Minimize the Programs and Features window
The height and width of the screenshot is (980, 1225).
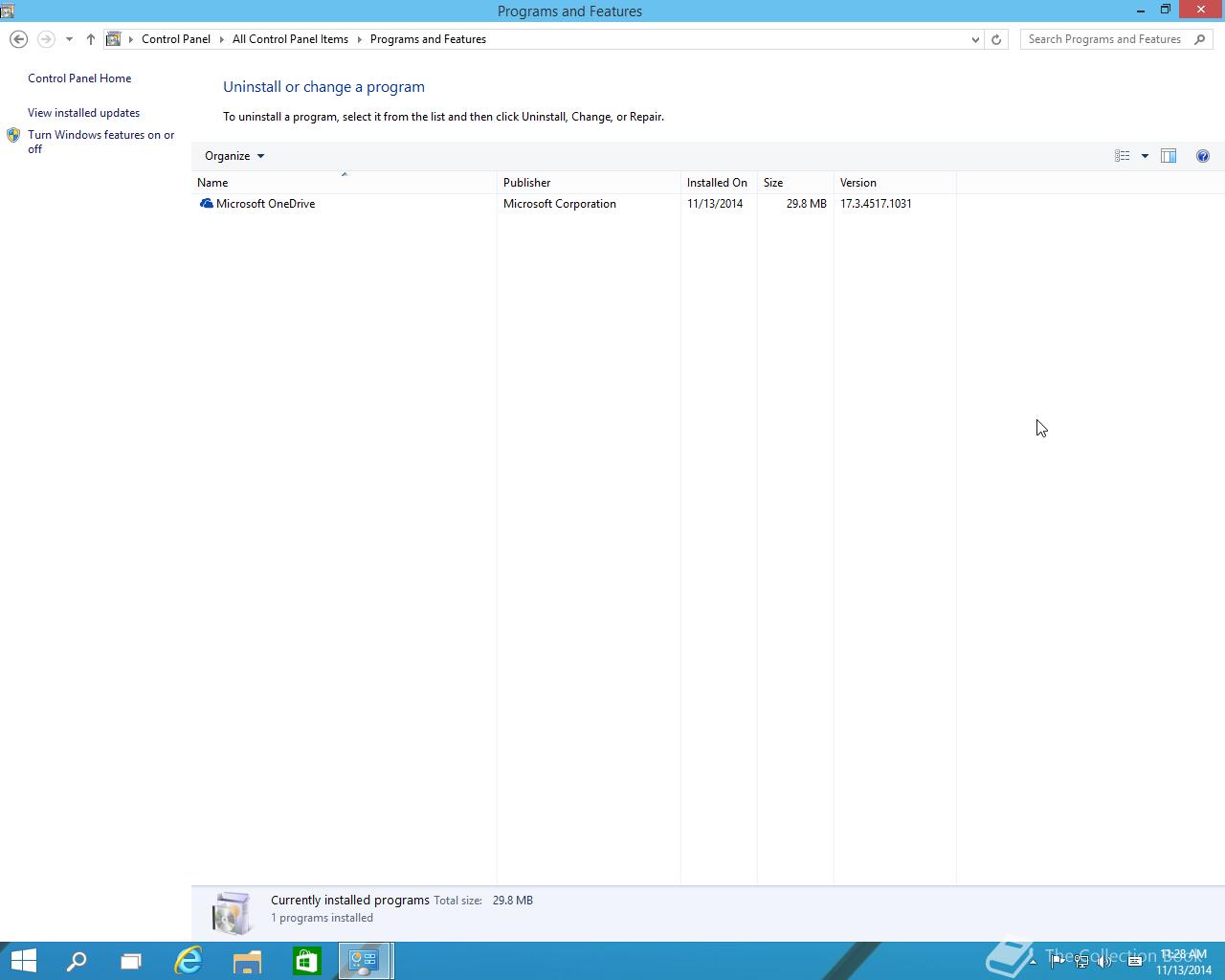point(1141,11)
